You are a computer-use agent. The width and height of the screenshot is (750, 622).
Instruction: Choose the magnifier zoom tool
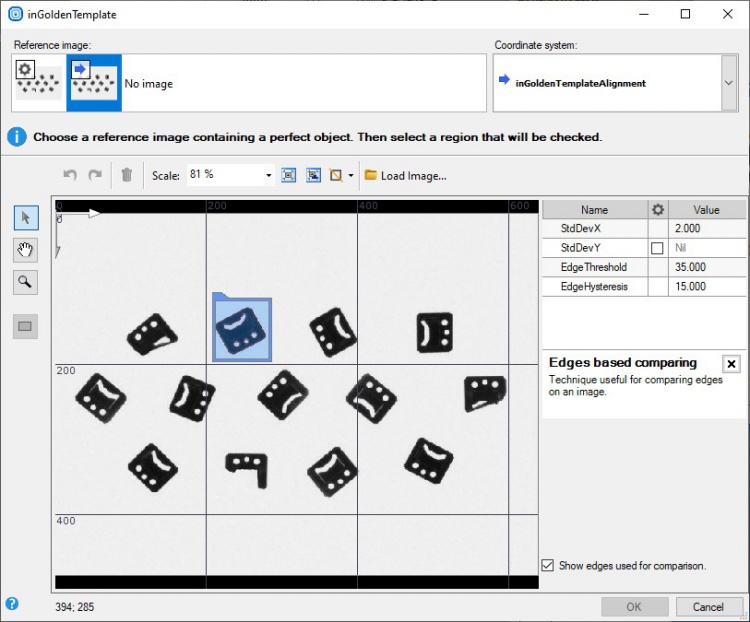pyautogui.click(x=26, y=282)
